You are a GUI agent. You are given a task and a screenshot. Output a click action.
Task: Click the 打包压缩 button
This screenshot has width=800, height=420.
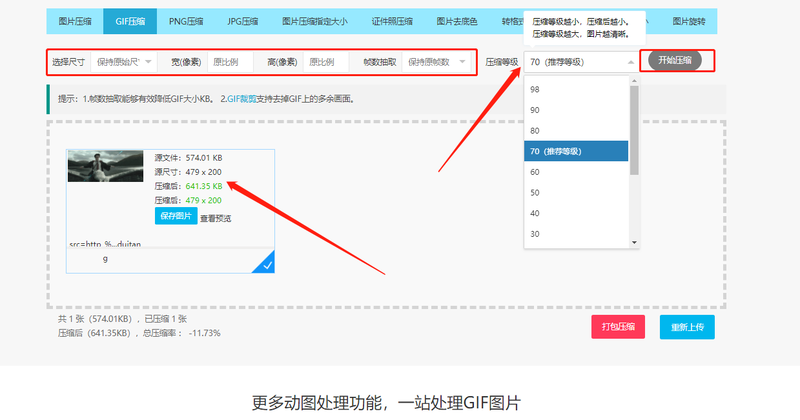click(618, 327)
